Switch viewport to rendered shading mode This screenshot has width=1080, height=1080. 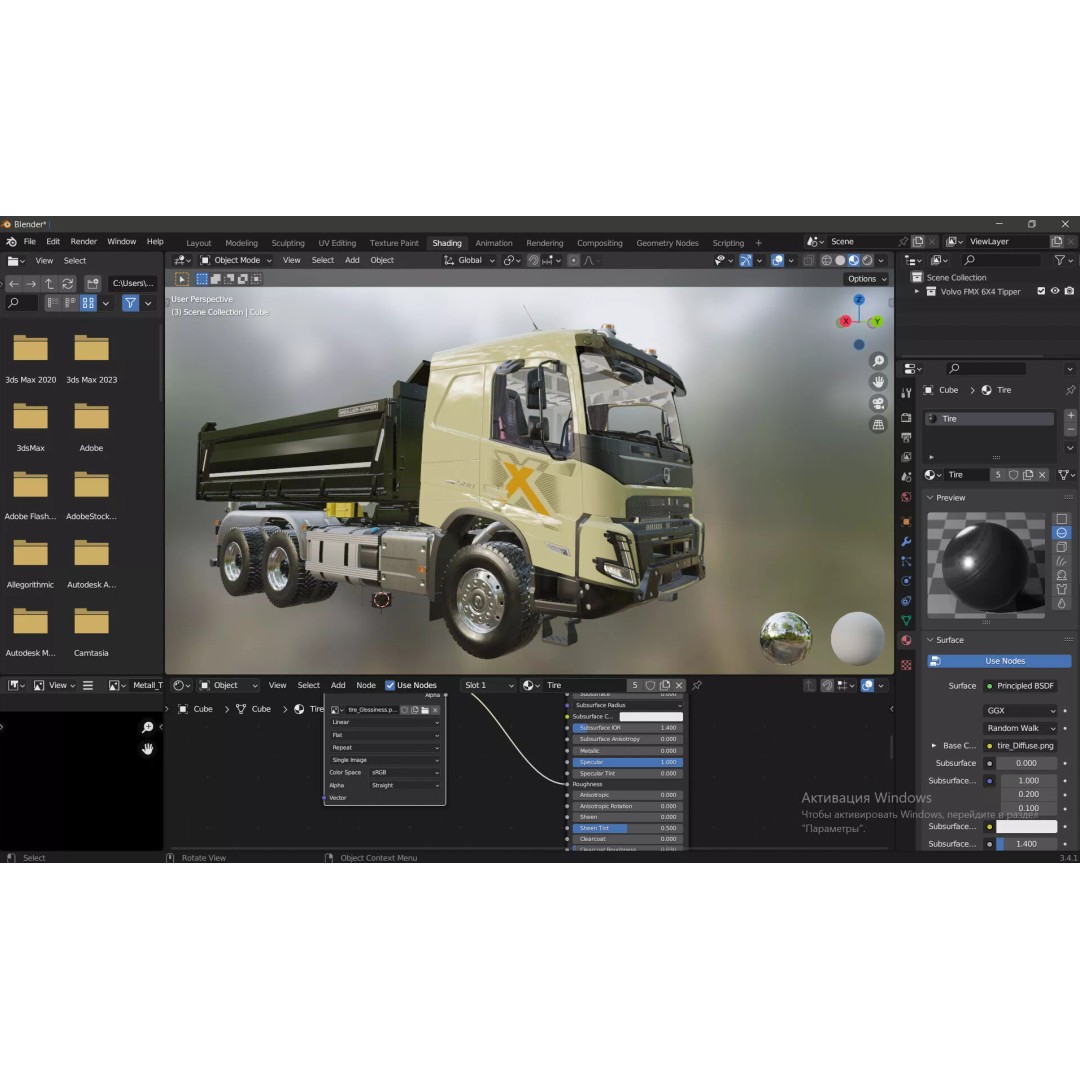coord(868,260)
